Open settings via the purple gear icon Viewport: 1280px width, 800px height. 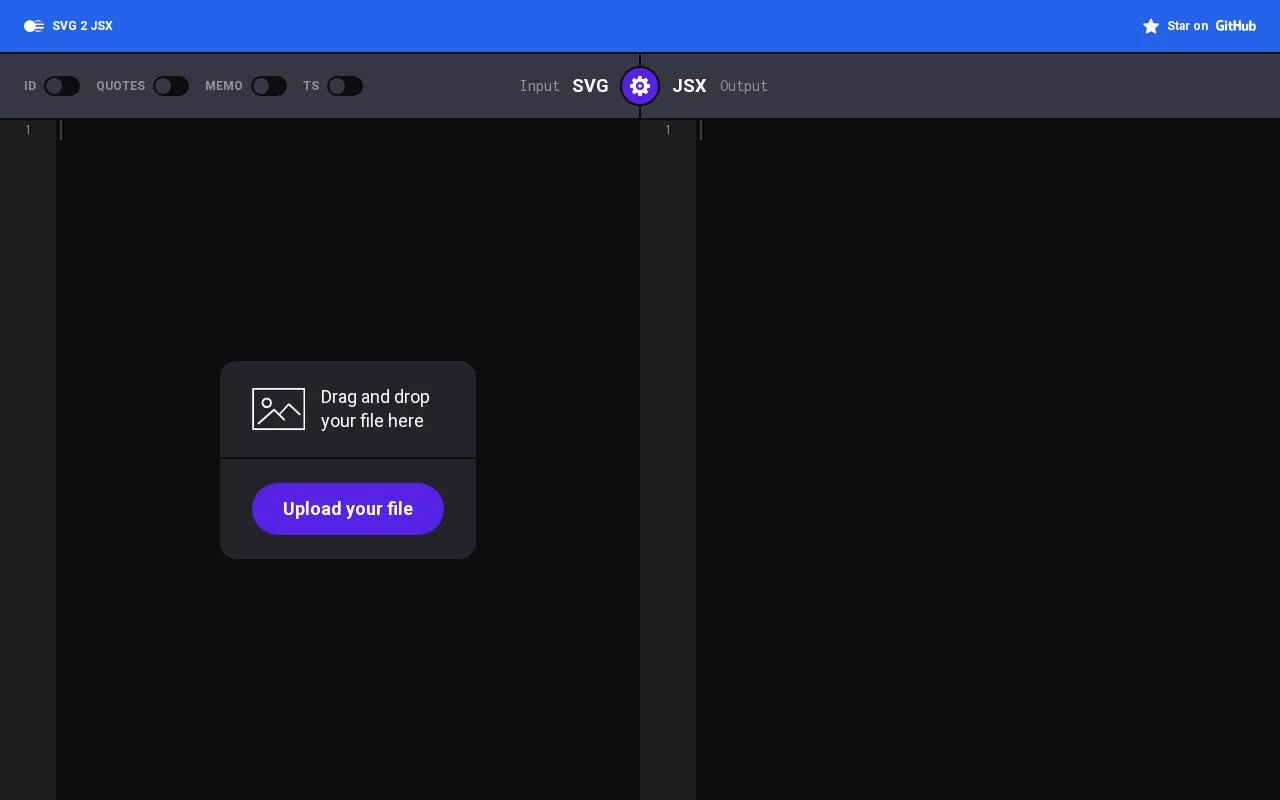[x=640, y=86]
